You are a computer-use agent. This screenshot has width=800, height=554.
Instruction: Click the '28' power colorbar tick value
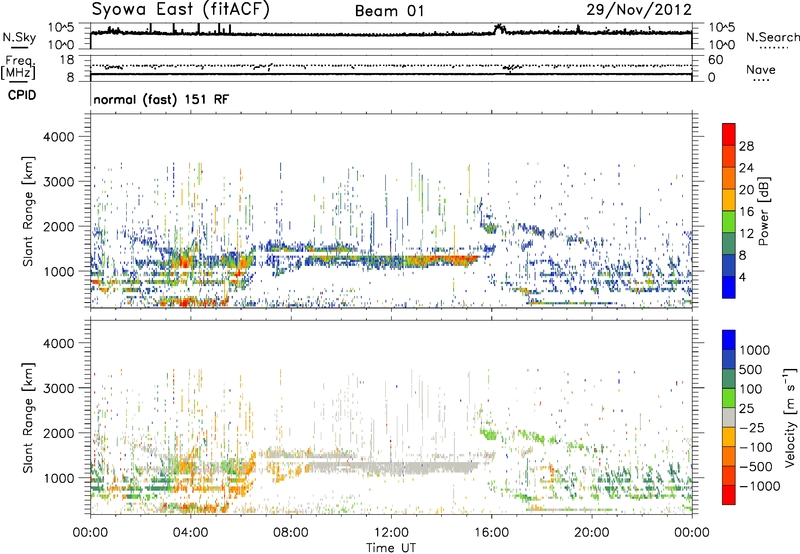746,146
